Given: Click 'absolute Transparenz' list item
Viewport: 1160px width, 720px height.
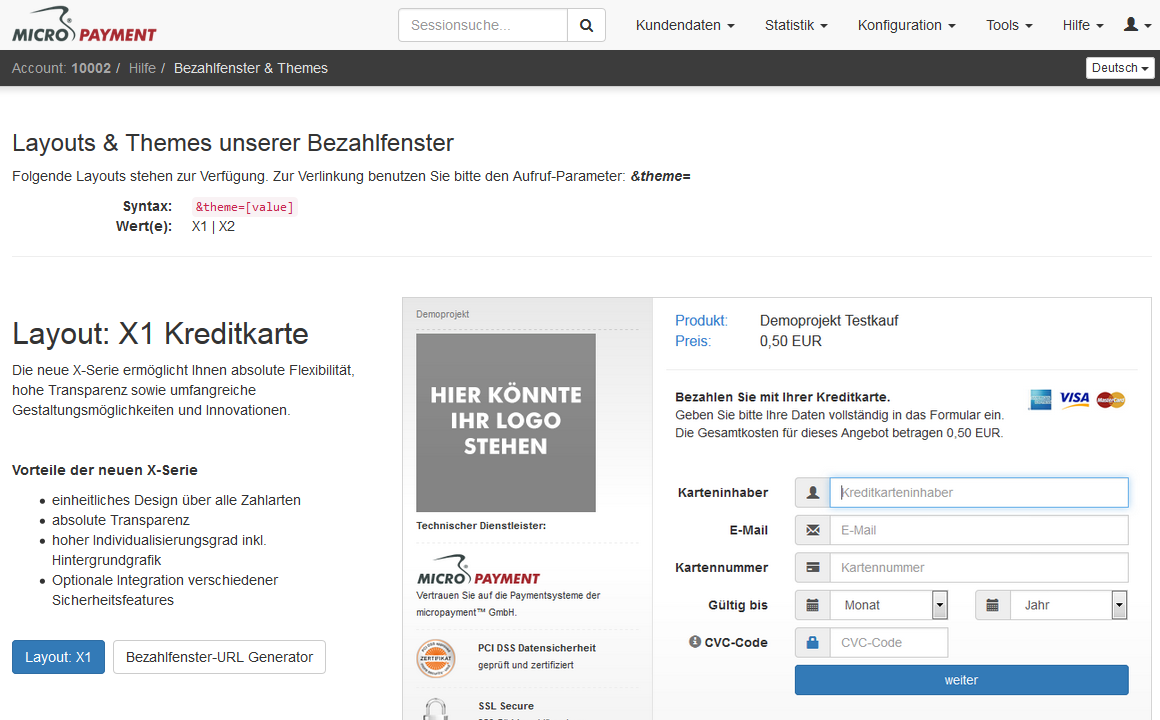Looking at the screenshot, I should [121, 520].
